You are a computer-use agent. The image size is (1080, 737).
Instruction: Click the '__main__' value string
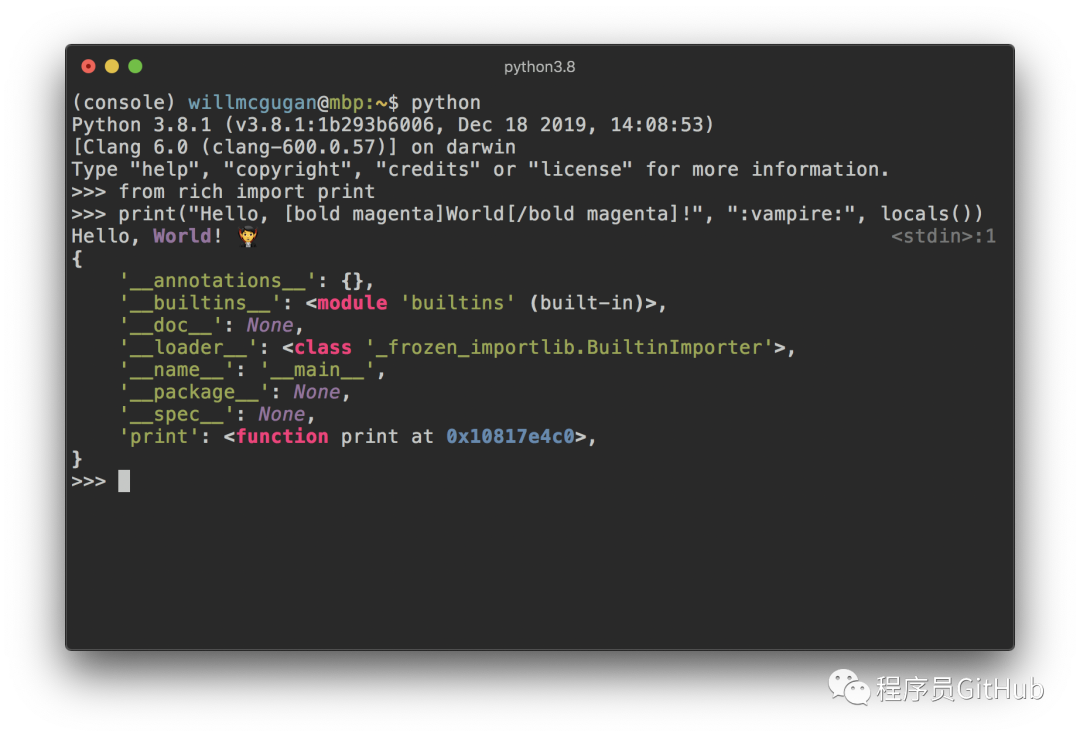pos(317,370)
